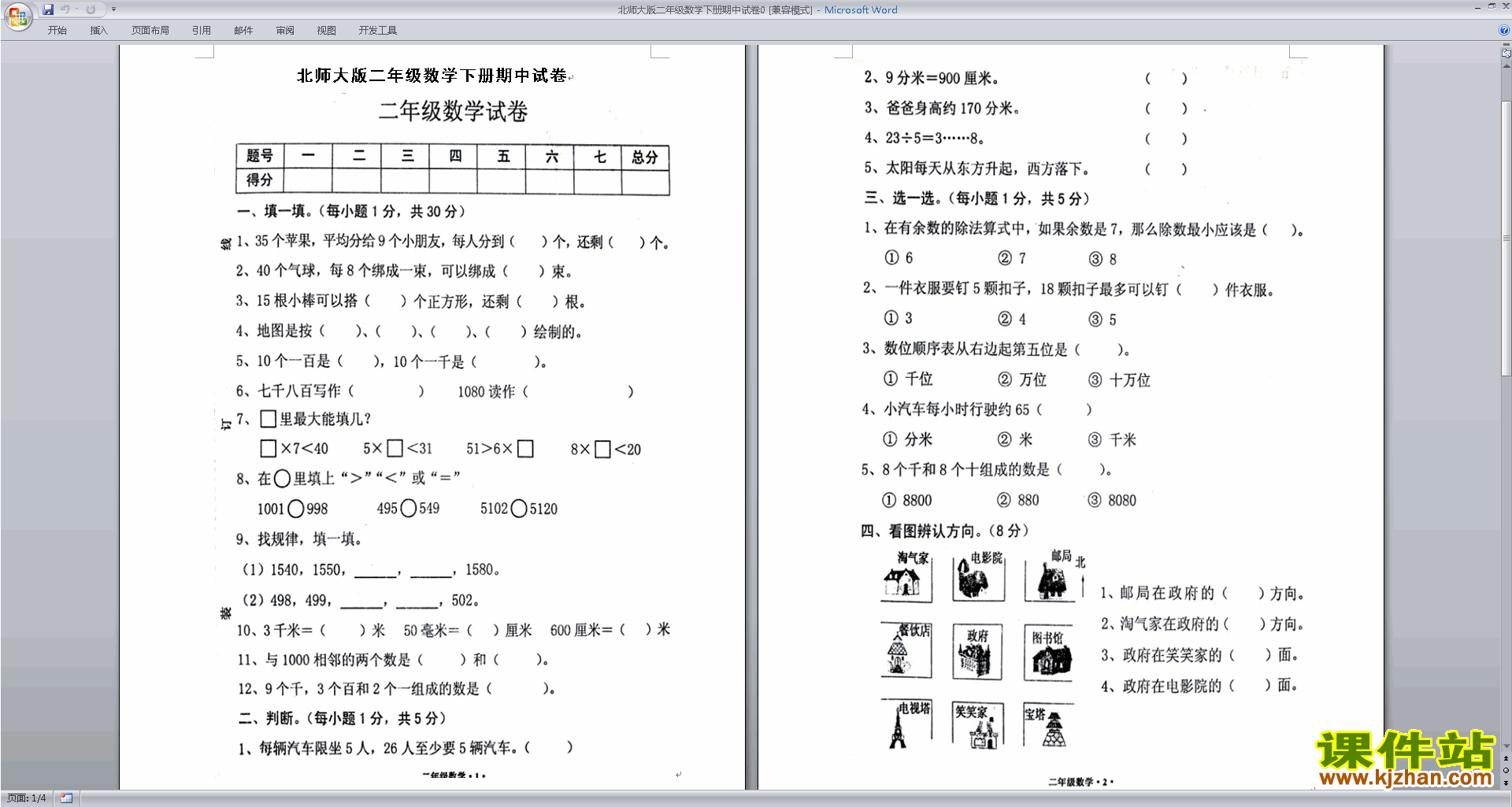Click the 页面: 1/4 page indicator
Screen dimensions: 1512x807
click(x=27, y=798)
